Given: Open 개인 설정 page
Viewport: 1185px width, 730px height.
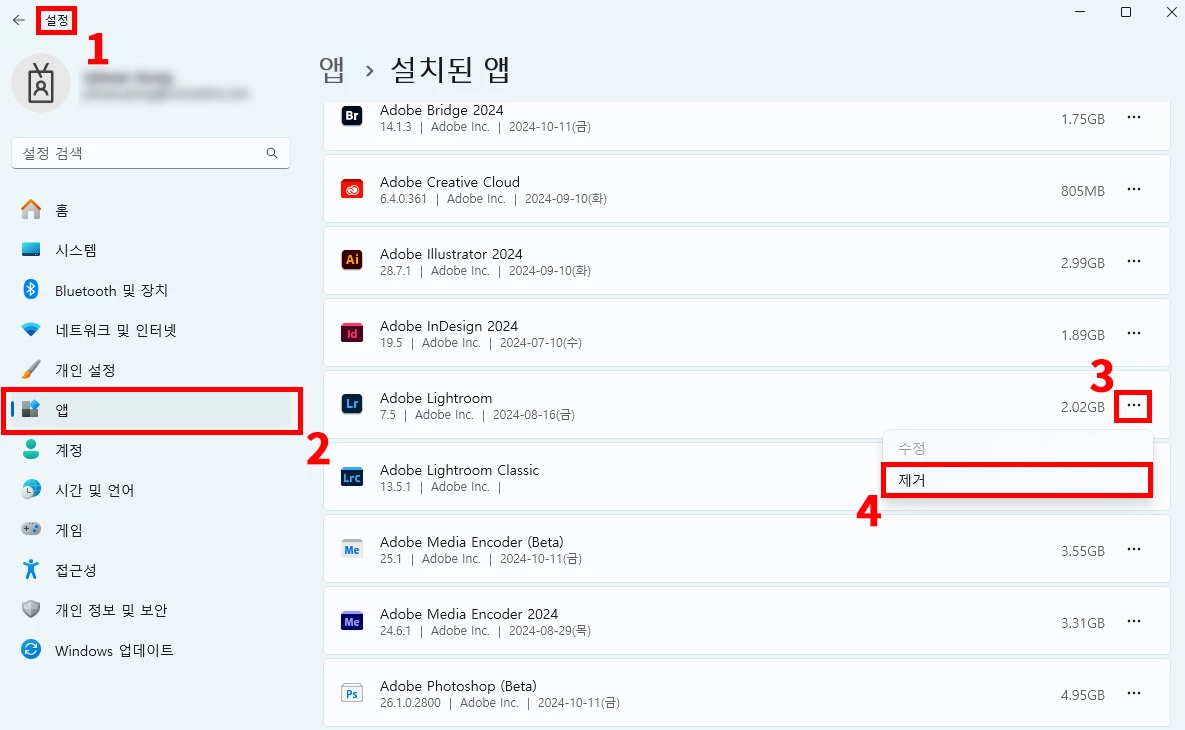Looking at the screenshot, I should tap(151, 370).
